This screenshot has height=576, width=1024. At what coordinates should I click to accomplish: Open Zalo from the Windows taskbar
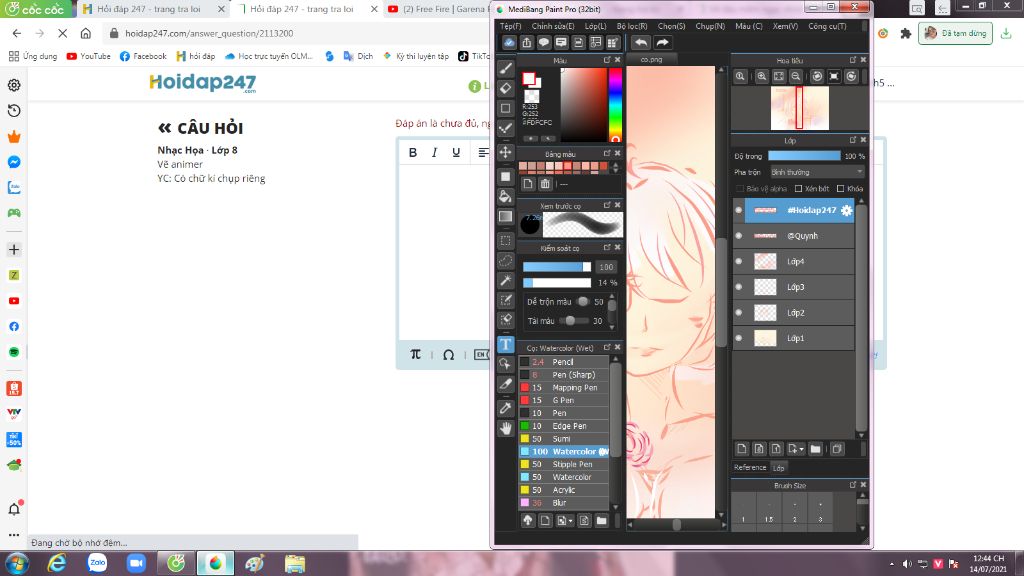[97, 563]
